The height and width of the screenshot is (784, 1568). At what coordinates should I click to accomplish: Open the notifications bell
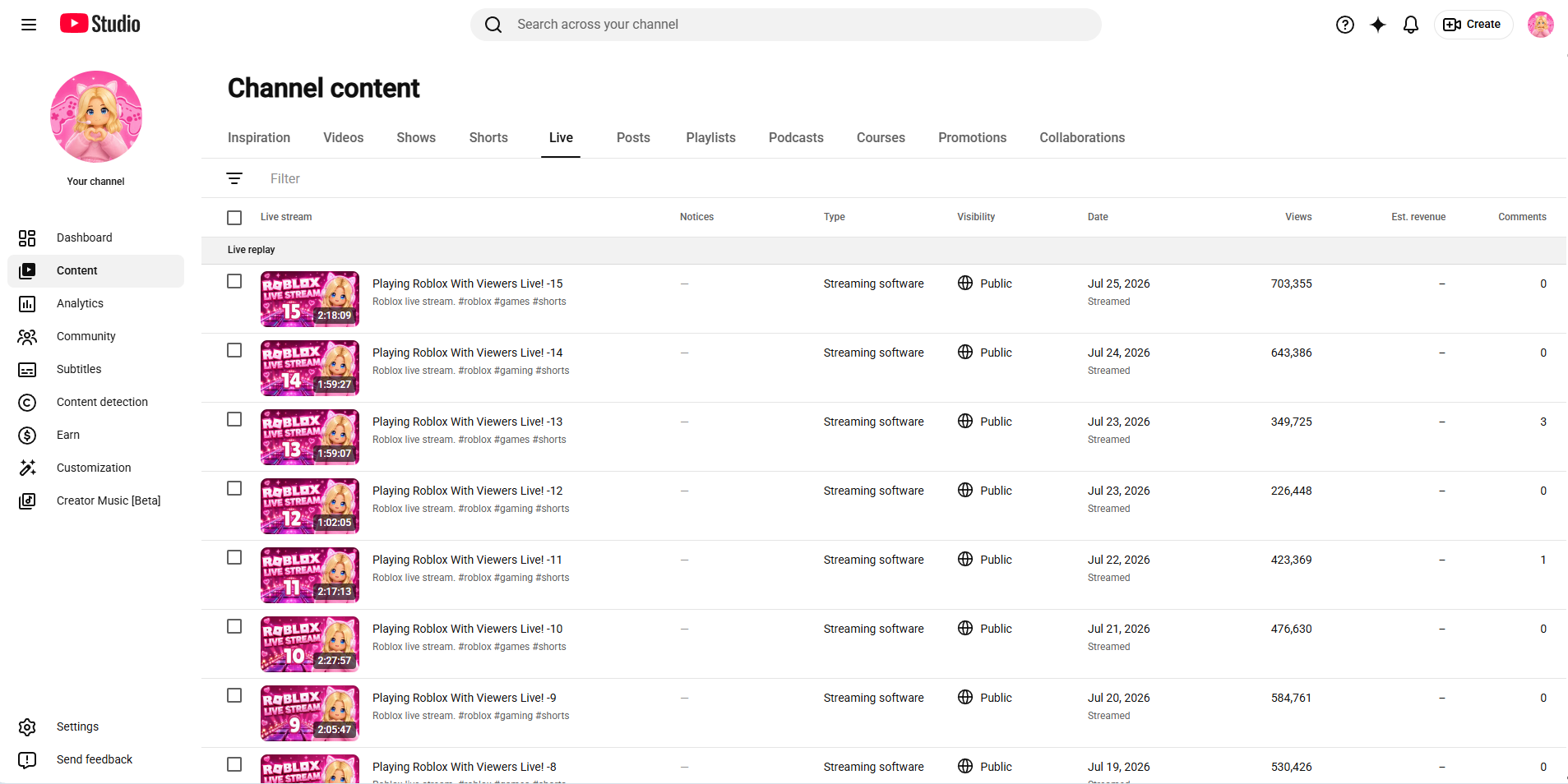click(1411, 25)
